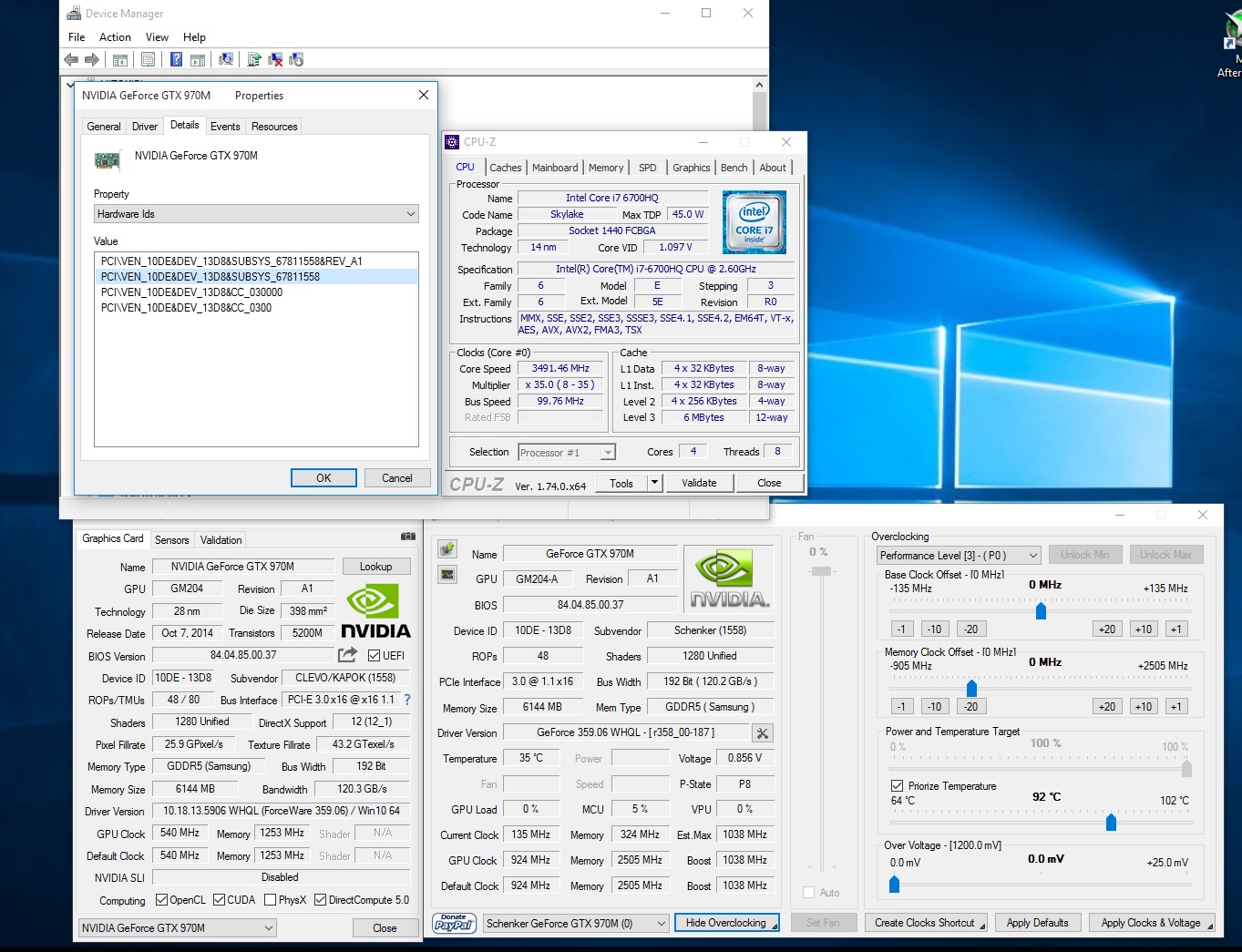Collapse the tree node chevron in Device Manager
This screenshot has height=952, width=1242.
pyautogui.click(x=71, y=84)
